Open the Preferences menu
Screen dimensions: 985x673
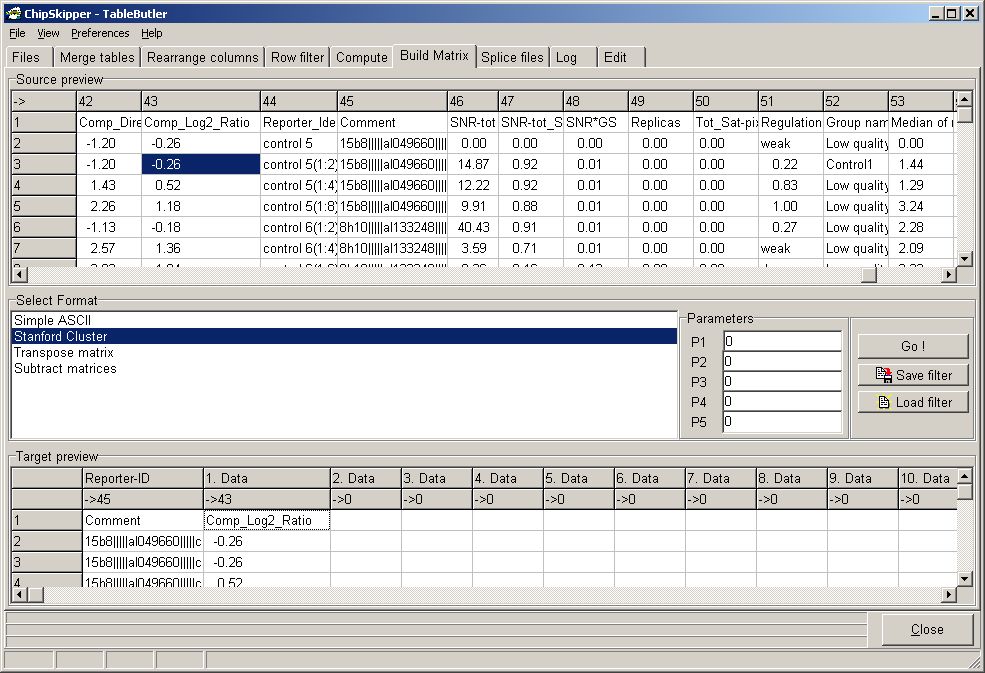[x=100, y=33]
